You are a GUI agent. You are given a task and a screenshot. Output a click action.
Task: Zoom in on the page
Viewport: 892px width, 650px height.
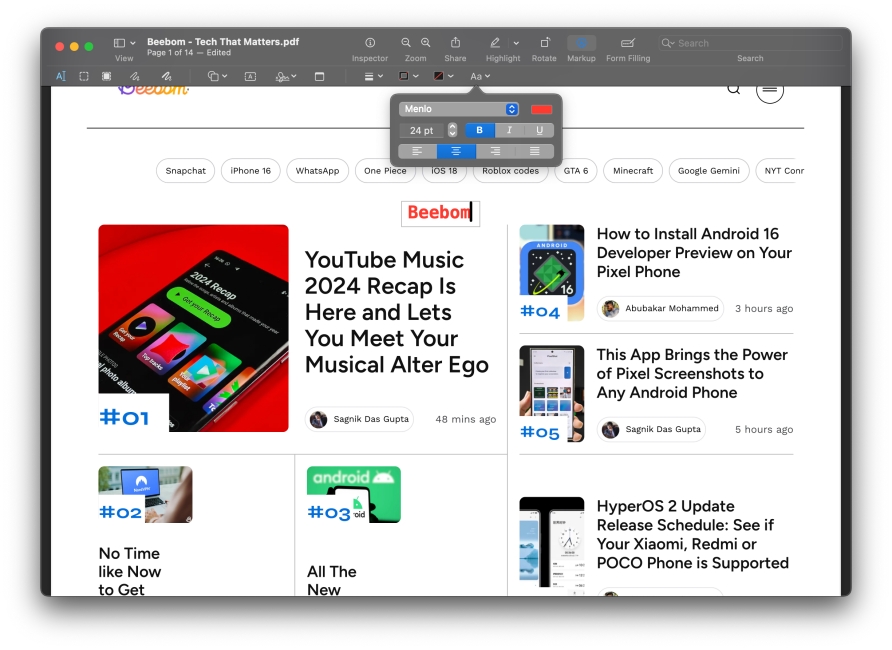point(426,43)
